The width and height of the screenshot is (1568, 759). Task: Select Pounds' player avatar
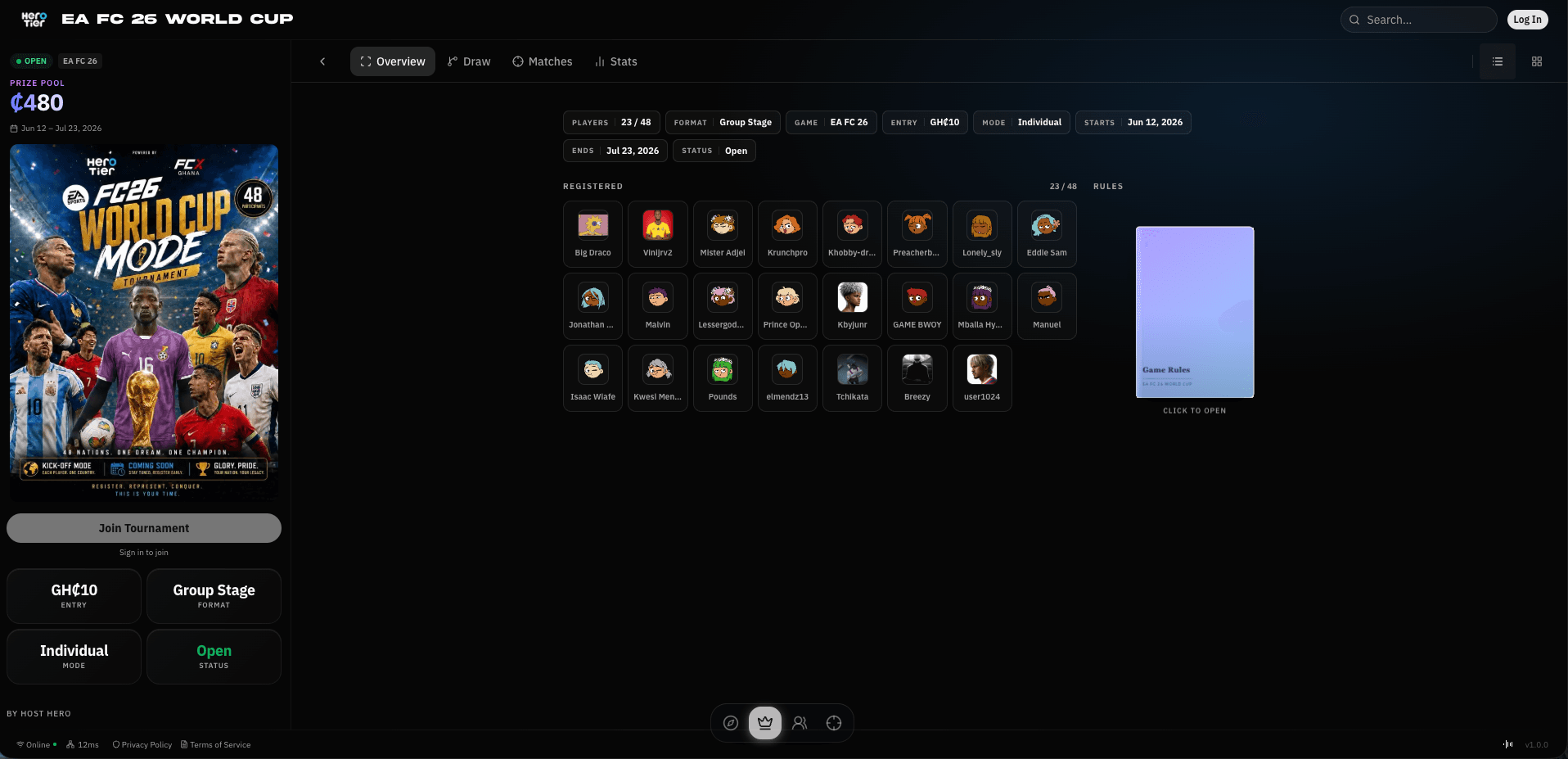pyautogui.click(x=723, y=369)
